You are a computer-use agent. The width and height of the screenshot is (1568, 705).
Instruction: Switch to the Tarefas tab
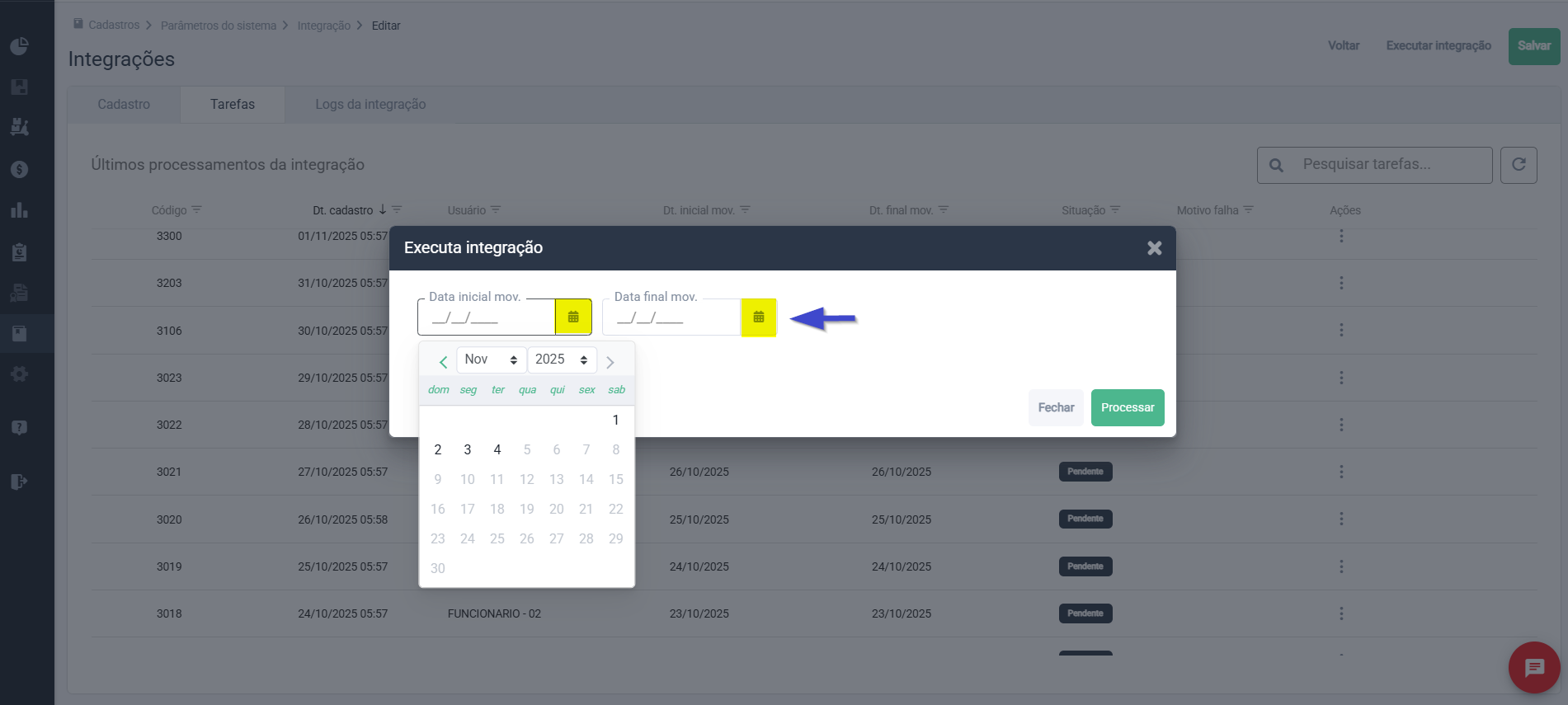[x=233, y=105]
